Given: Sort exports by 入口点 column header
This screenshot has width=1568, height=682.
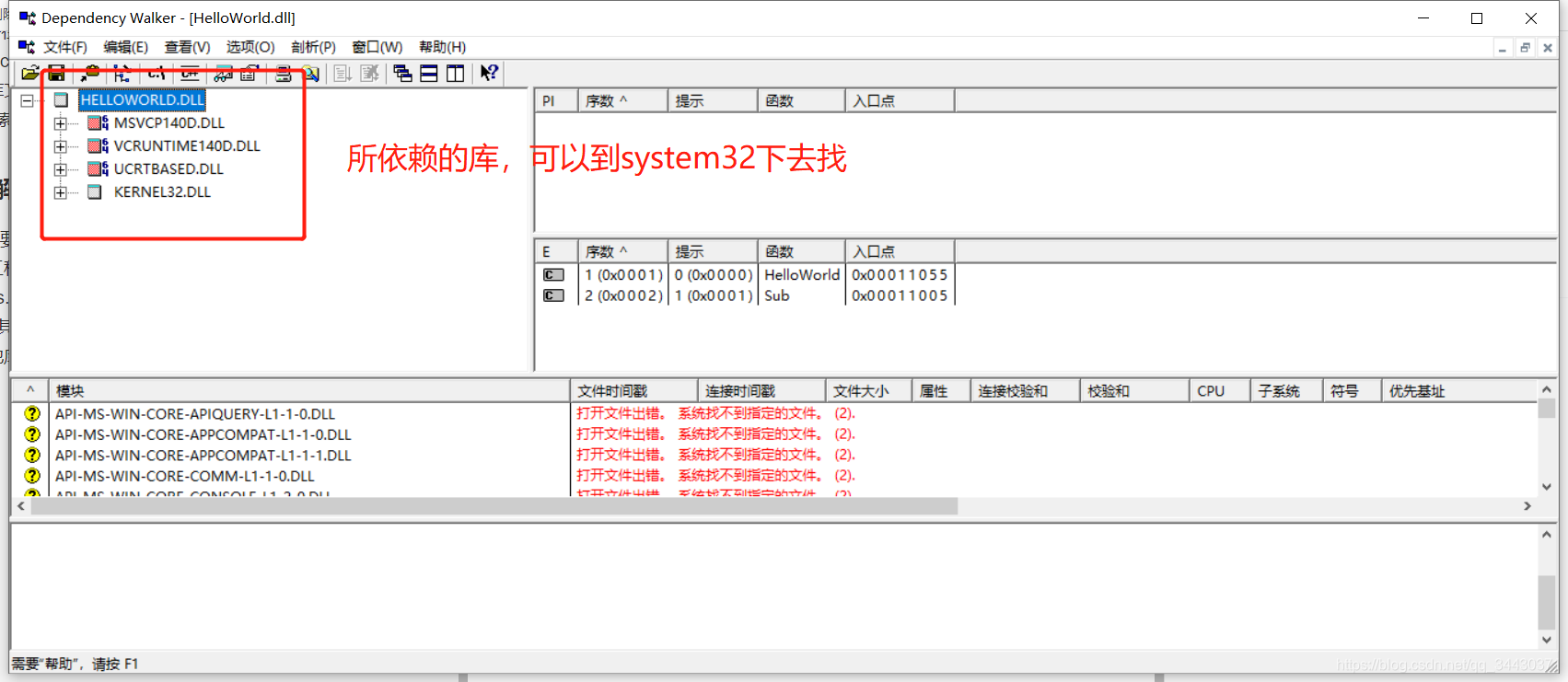Looking at the screenshot, I should [x=900, y=252].
